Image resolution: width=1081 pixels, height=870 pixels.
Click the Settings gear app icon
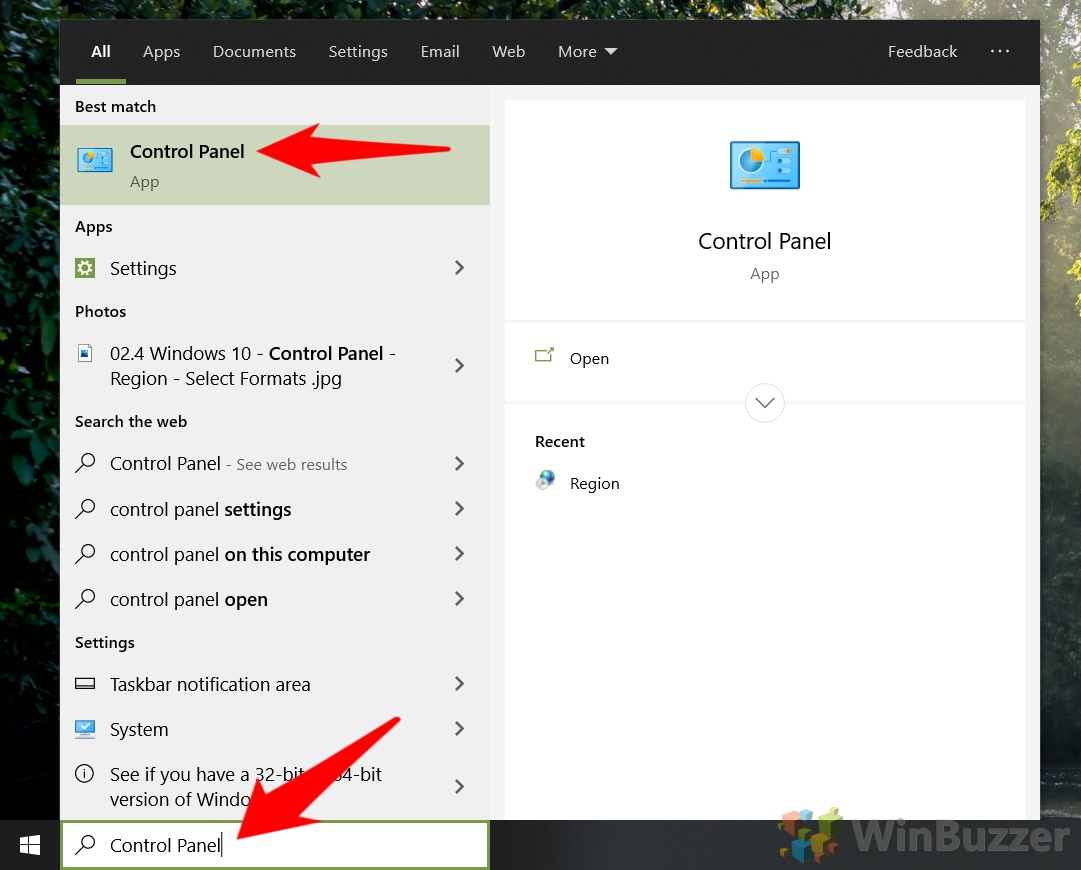pyautogui.click(x=85, y=268)
